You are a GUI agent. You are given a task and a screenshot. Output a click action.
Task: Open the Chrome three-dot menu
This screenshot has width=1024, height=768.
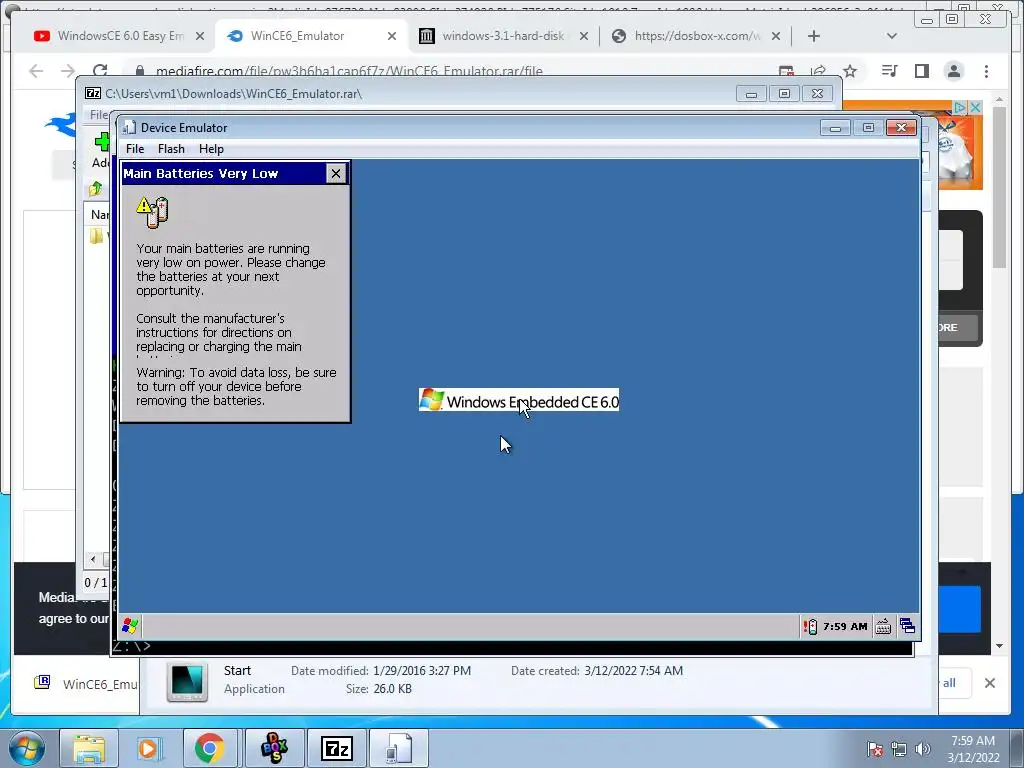click(986, 71)
